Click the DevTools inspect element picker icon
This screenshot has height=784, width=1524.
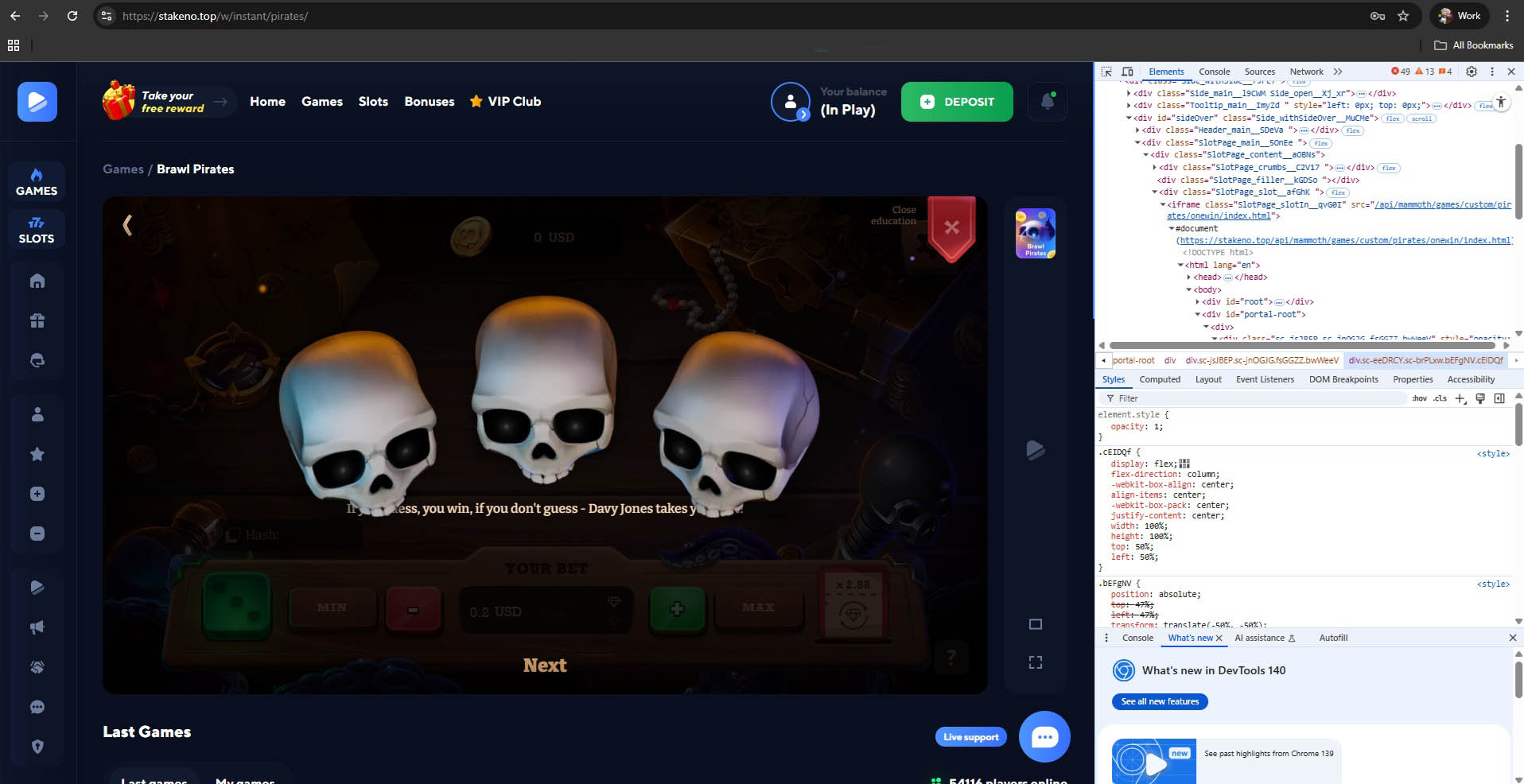[1106, 72]
